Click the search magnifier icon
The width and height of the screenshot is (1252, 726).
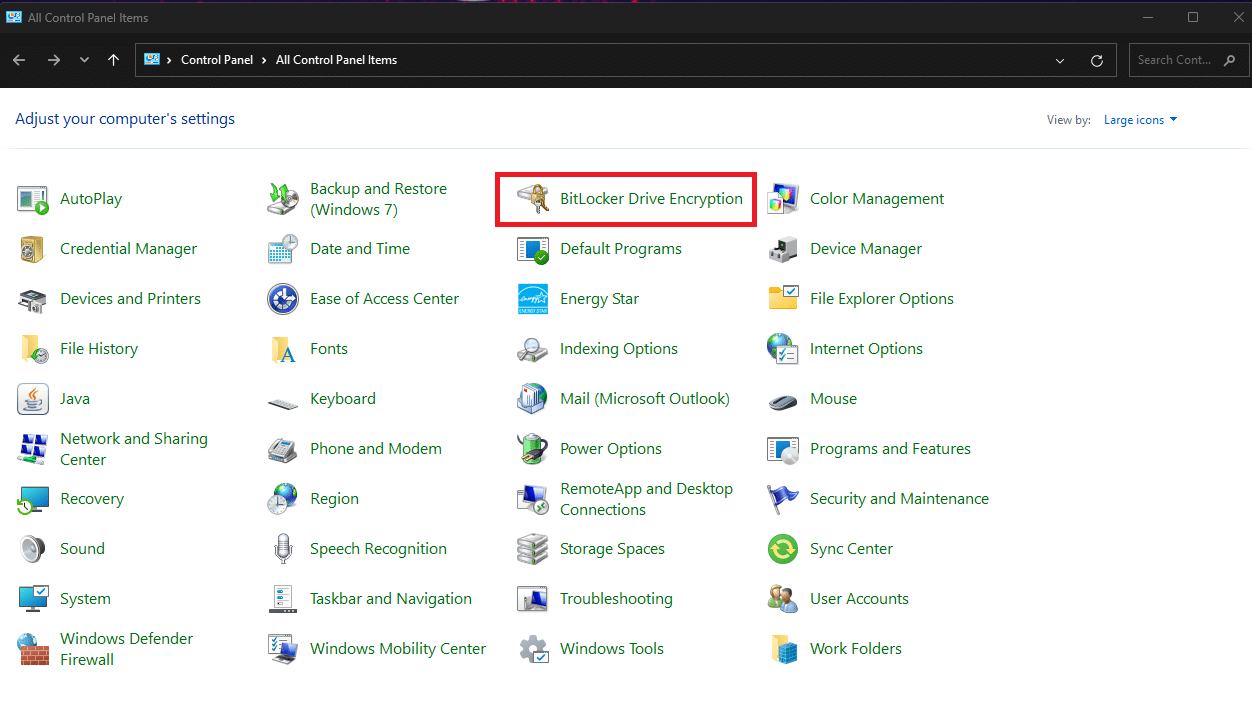(x=1231, y=60)
